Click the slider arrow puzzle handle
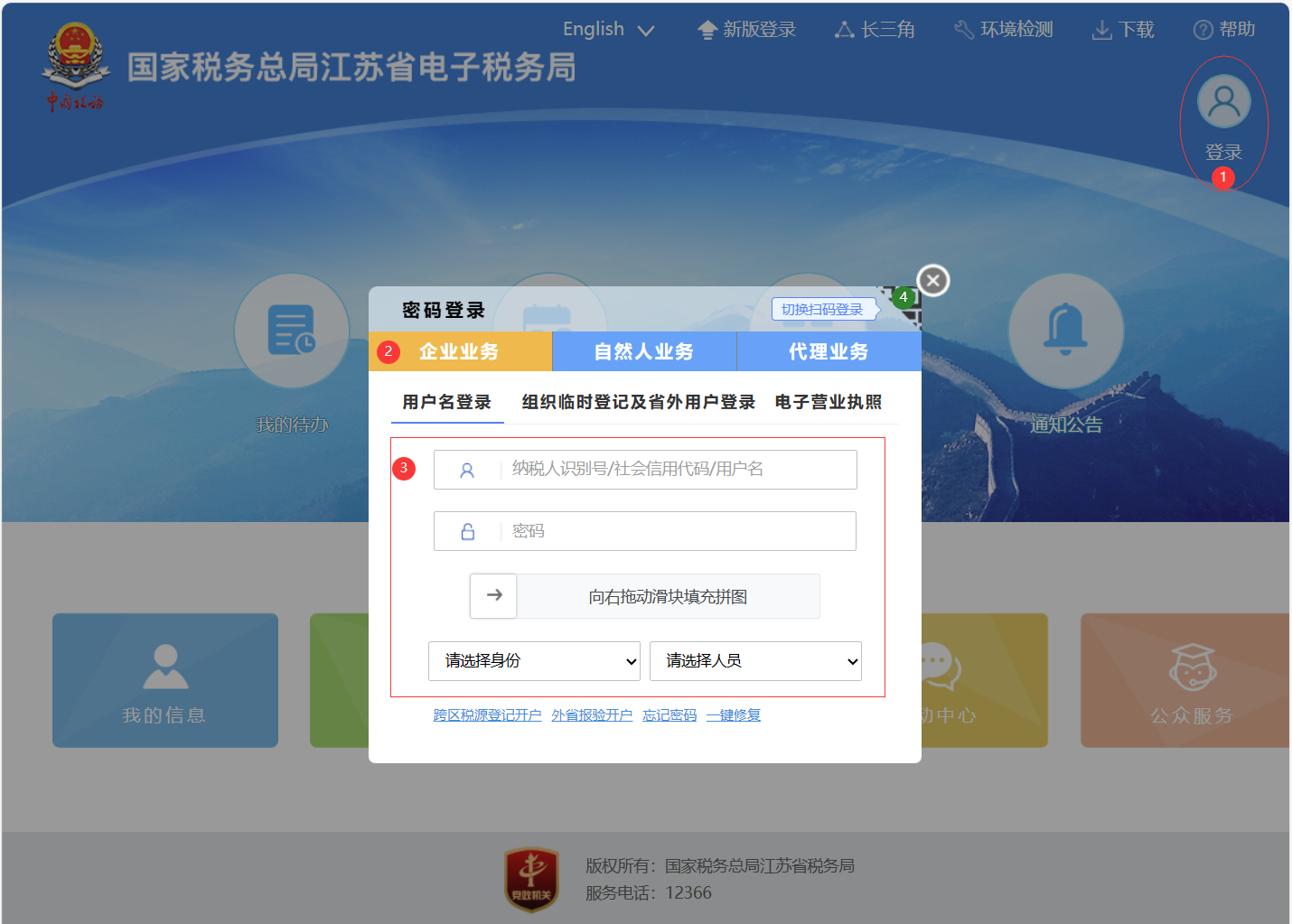This screenshot has width=1292, height=924. tap(493, 596)
